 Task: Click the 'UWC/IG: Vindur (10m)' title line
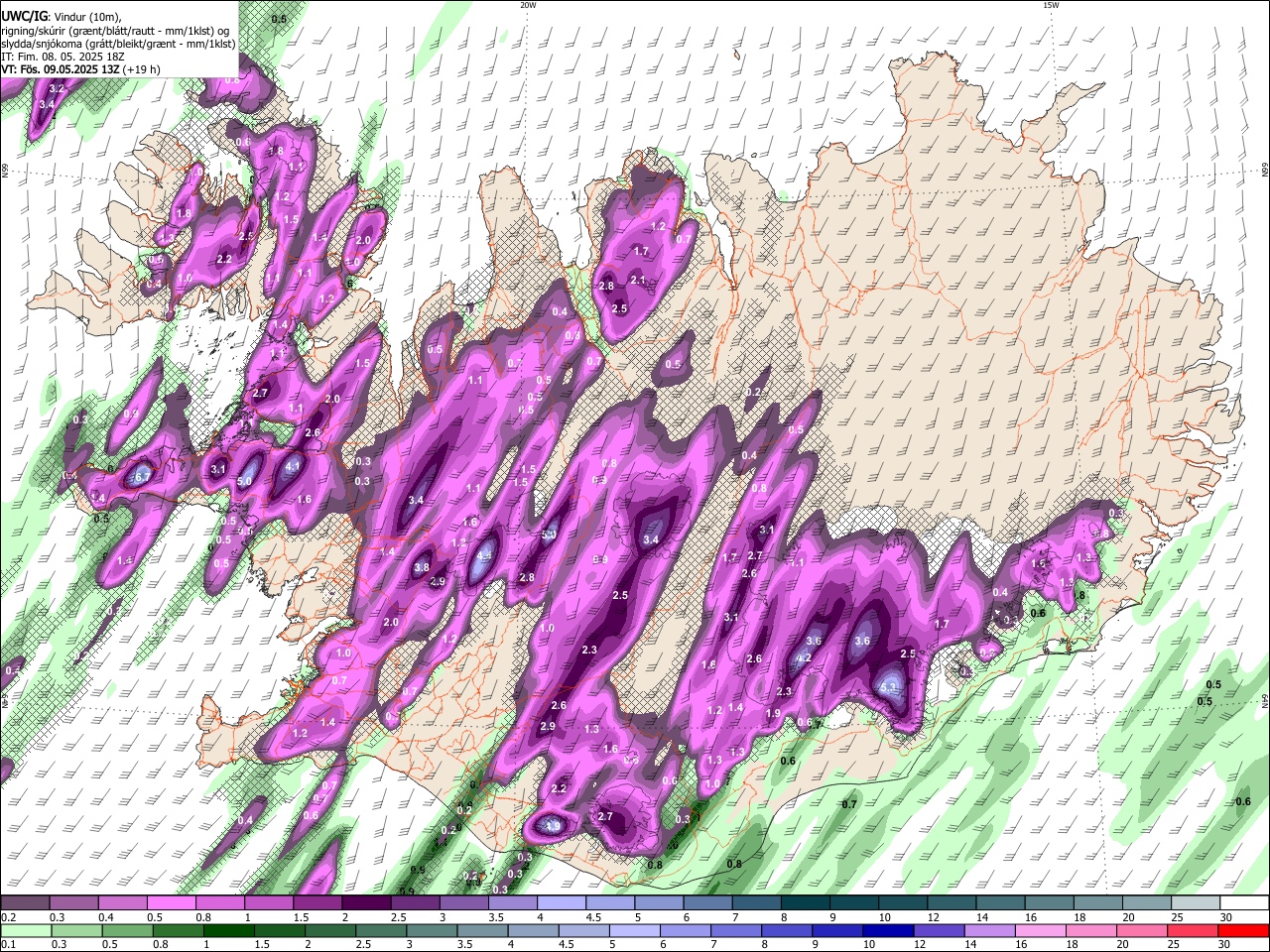pos(62,16)
